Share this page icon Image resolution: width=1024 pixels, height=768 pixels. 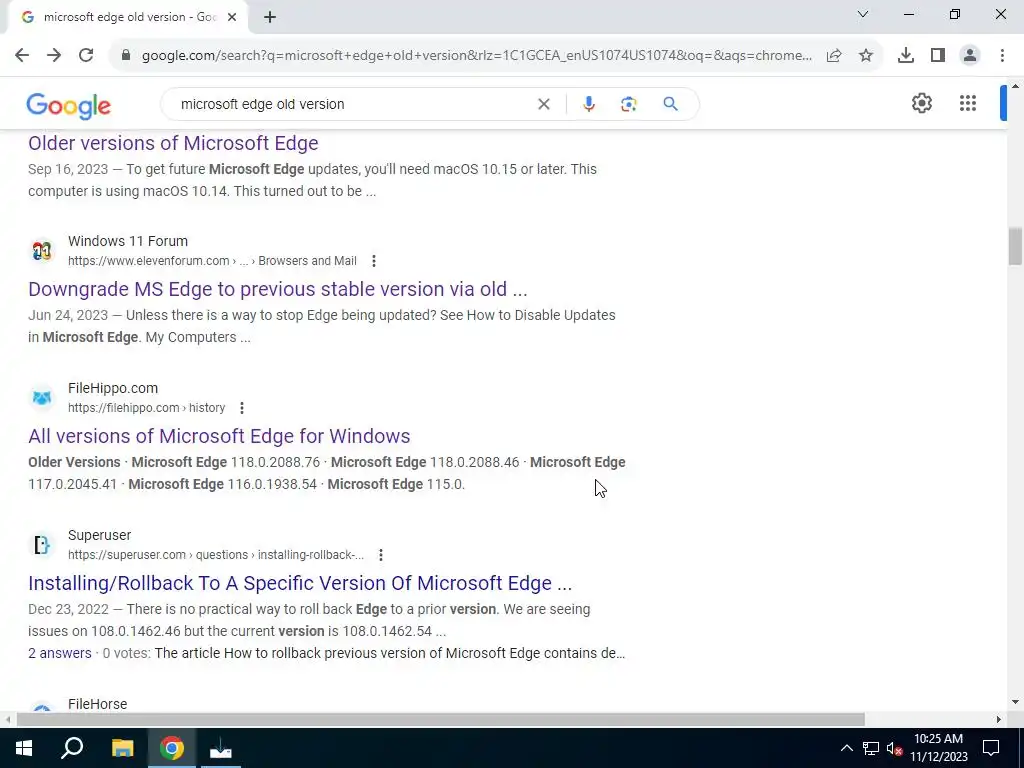[x=834, y=56]
